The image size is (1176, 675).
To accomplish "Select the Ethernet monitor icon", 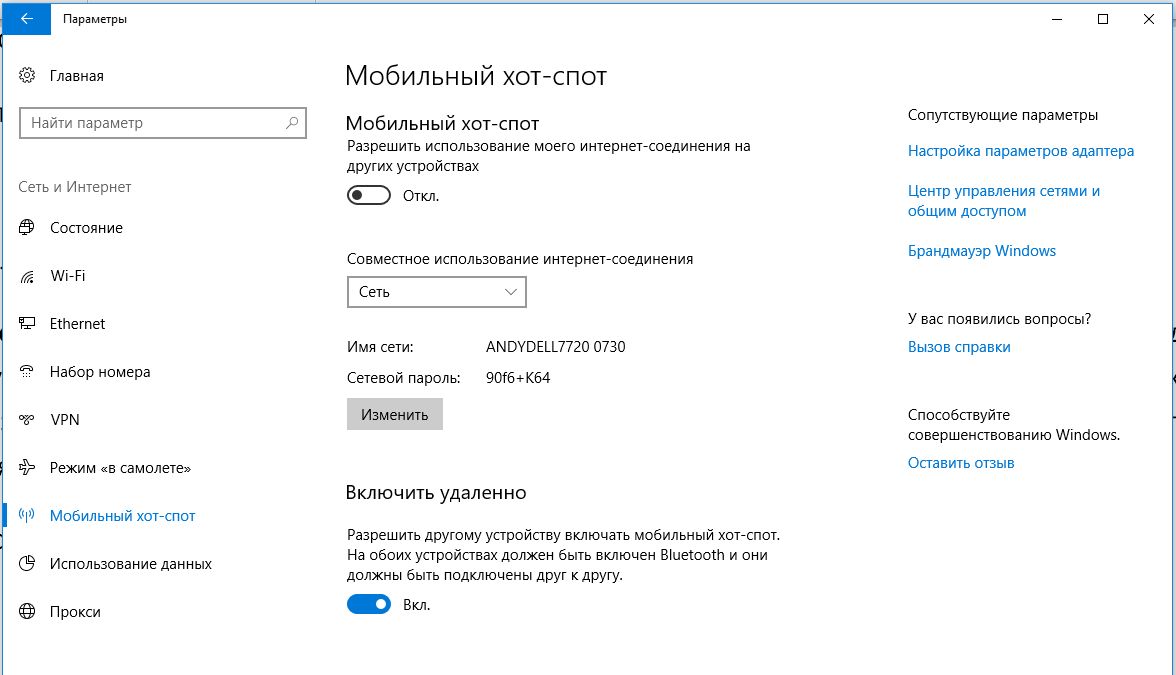I will coord(27,323).
